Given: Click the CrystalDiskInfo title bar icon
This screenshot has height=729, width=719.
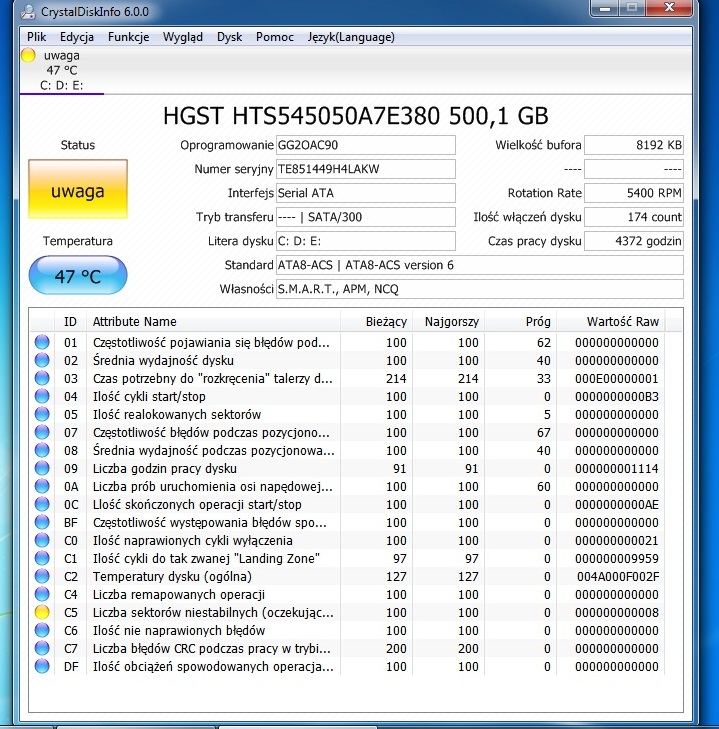Looking at the screenshot, I should [x=28, y=11].
